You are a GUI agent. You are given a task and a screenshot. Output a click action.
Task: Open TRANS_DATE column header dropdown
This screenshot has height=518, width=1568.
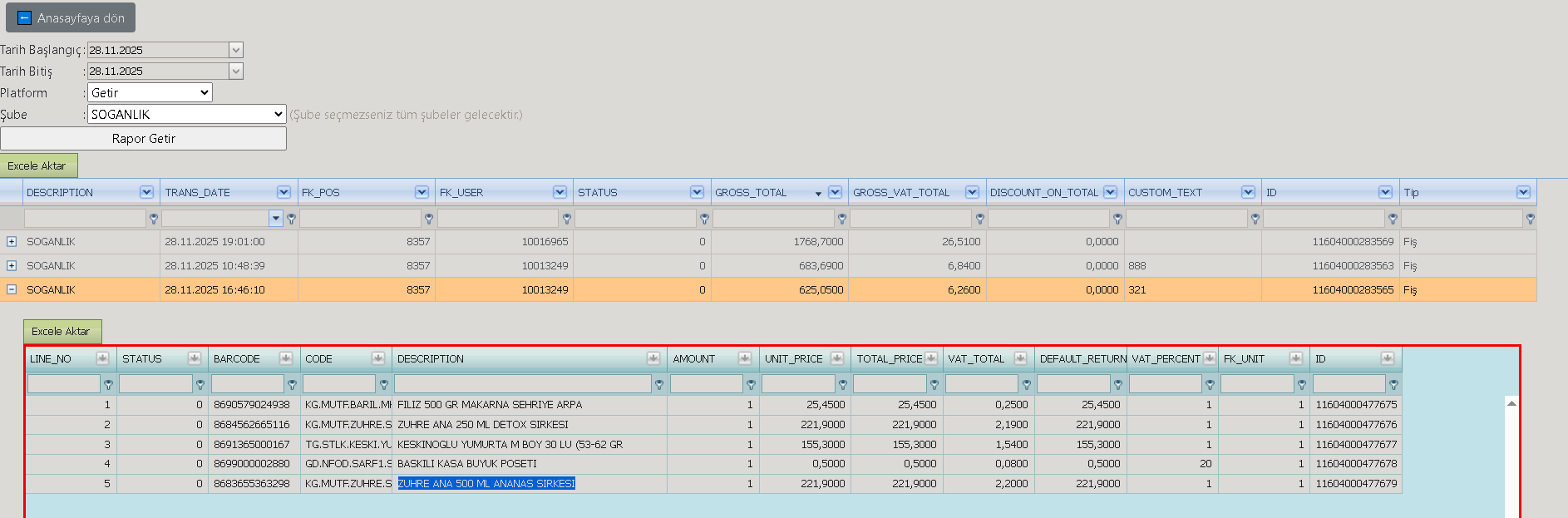284,192
